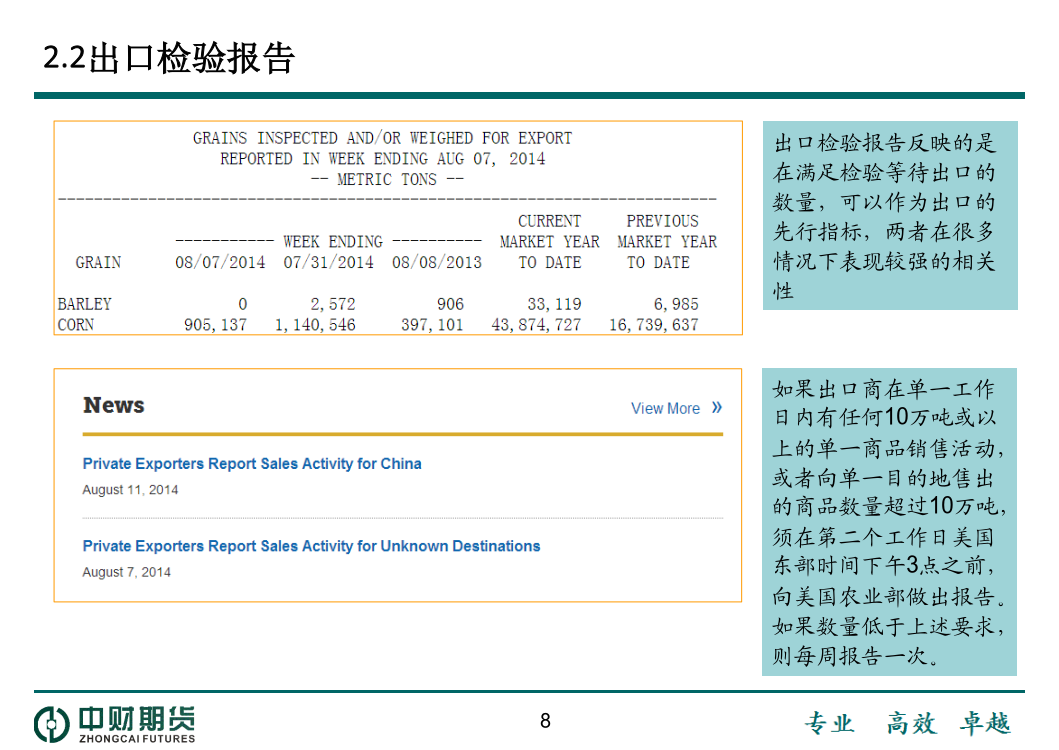Click the ZHONGCAI FUTURES footer text
The width and height of the screenshot is (1059, 750).
(137, 739)
